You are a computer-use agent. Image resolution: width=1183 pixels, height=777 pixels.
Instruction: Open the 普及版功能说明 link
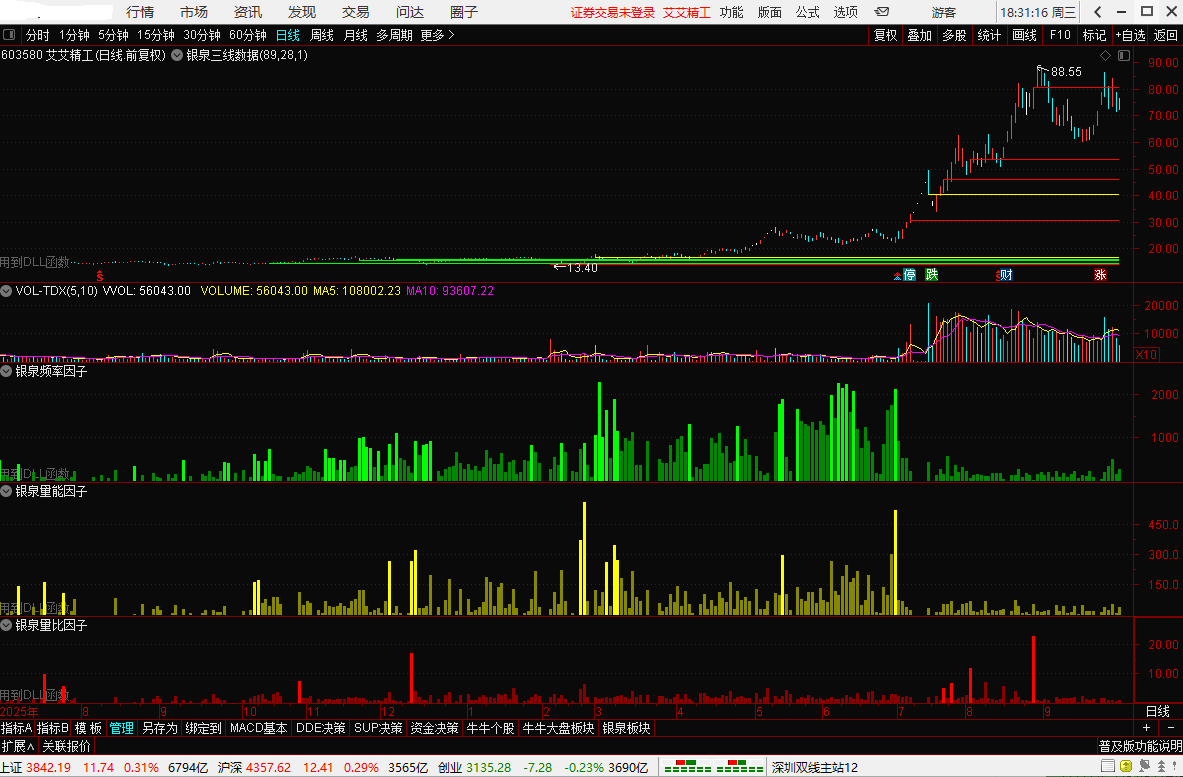click(x=1140, y=746)
